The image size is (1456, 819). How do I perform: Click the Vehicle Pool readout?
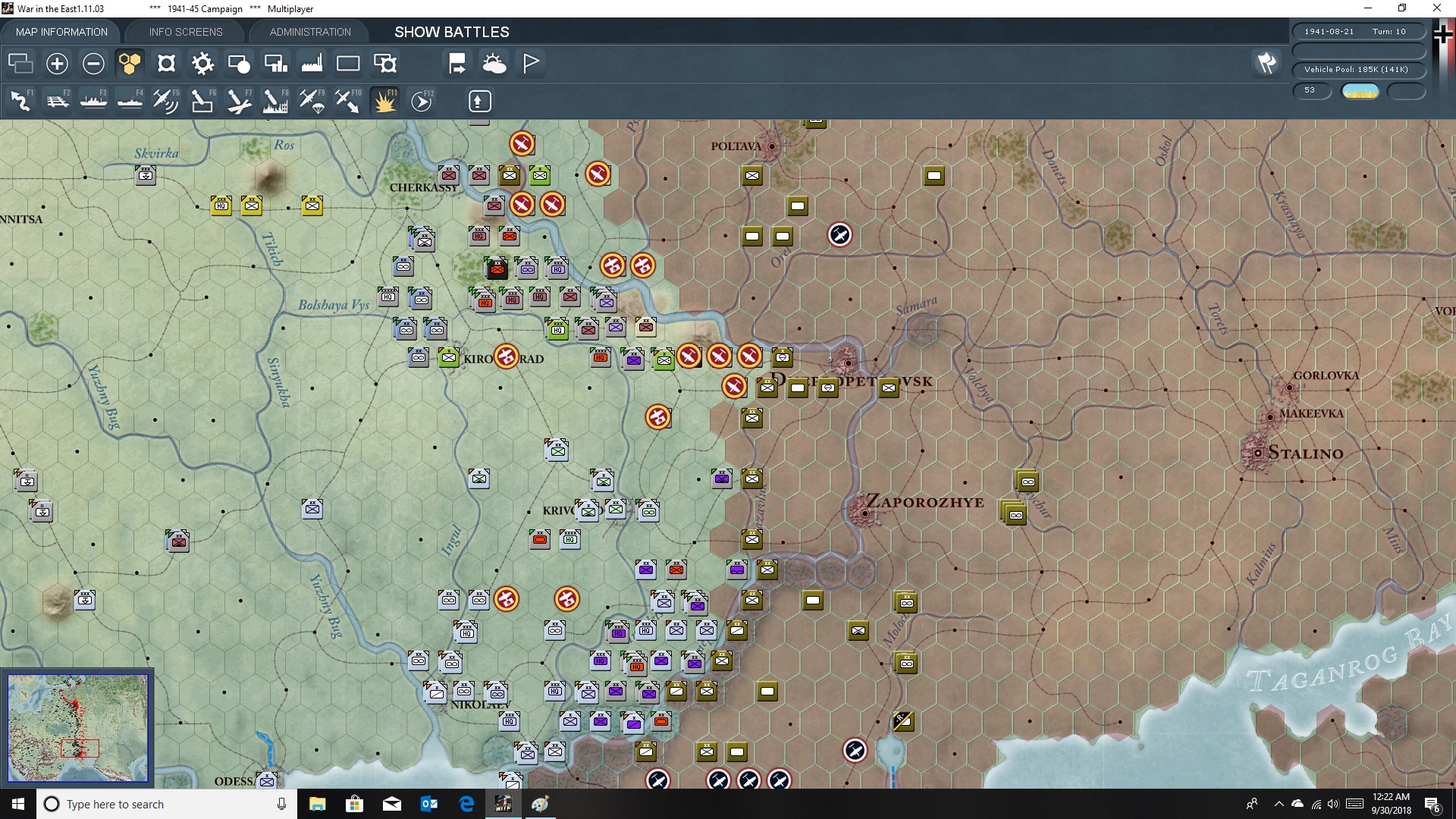1357,70
